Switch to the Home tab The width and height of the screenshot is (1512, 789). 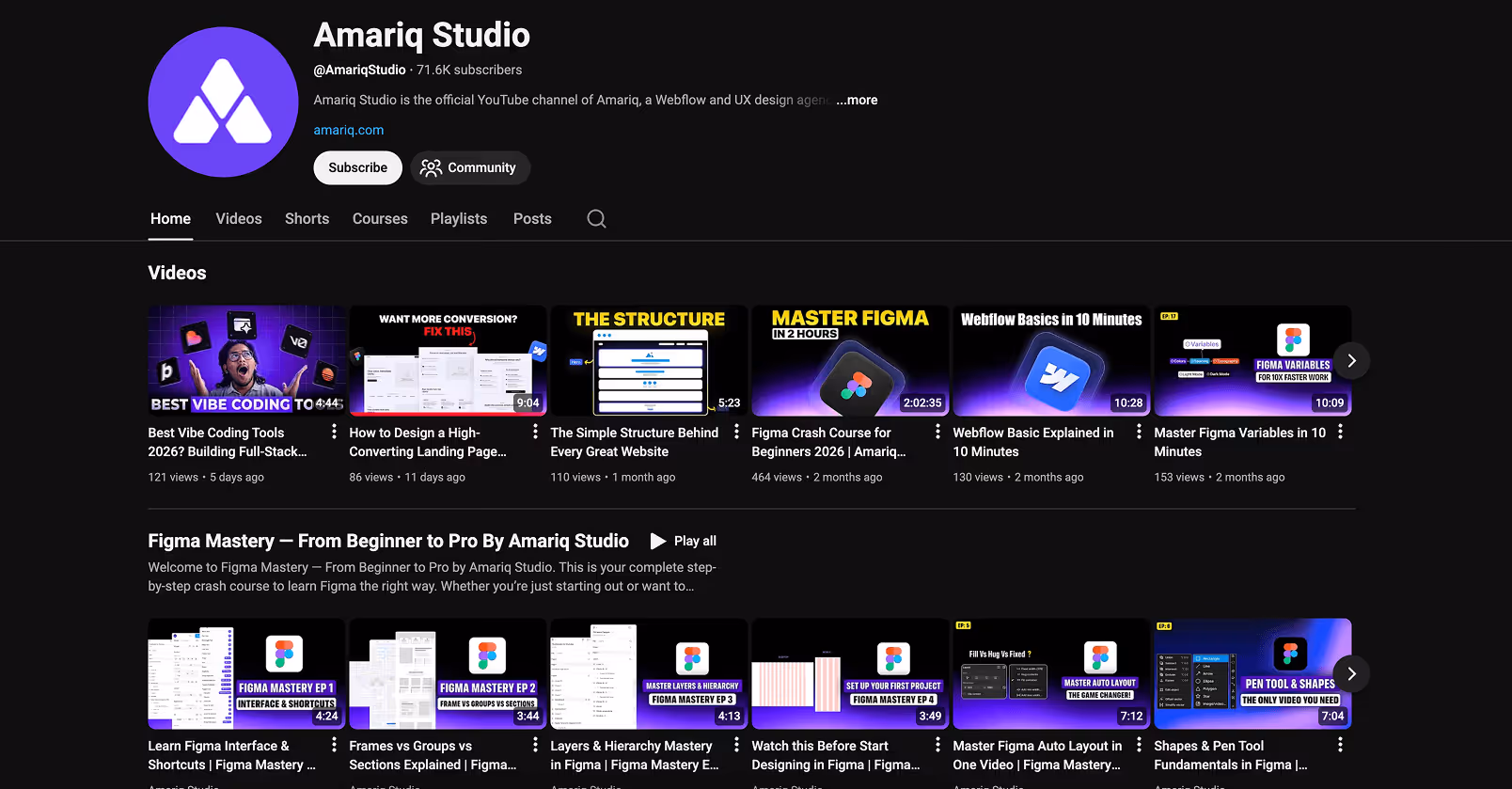pos(170,218)
